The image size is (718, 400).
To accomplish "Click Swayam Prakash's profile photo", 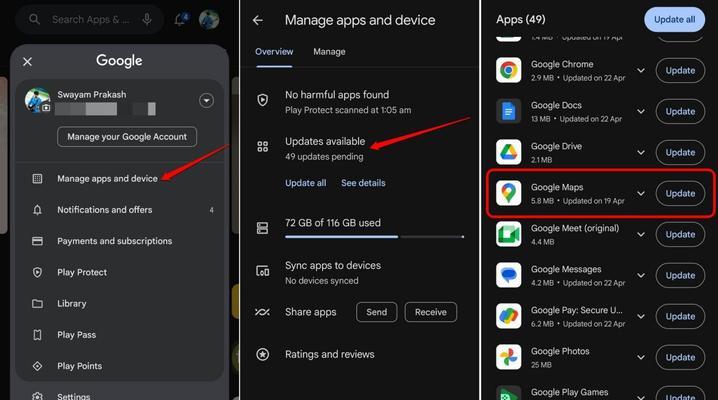I will (x=38, y=100).
